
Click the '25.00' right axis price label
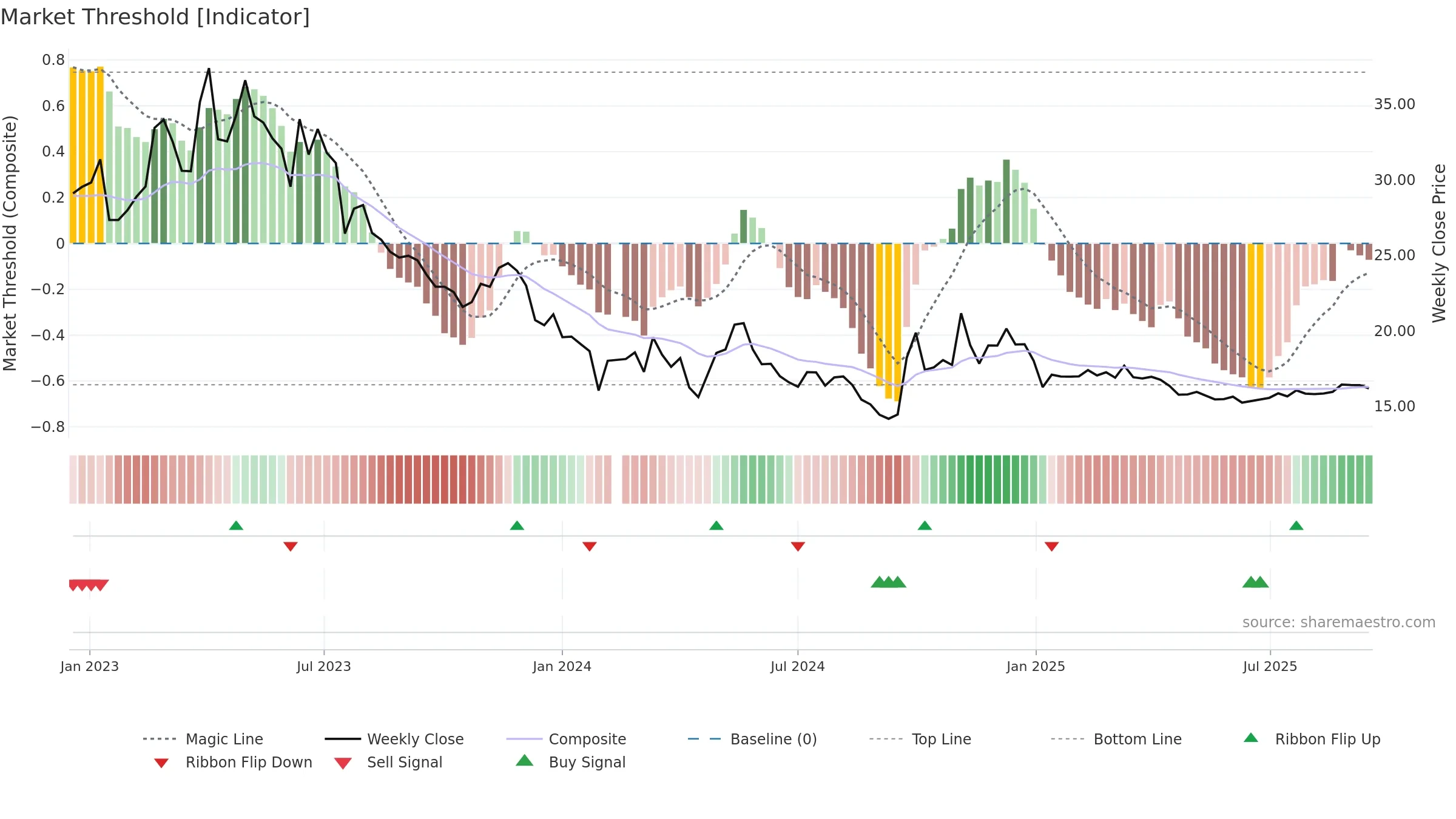[1395, 255]
